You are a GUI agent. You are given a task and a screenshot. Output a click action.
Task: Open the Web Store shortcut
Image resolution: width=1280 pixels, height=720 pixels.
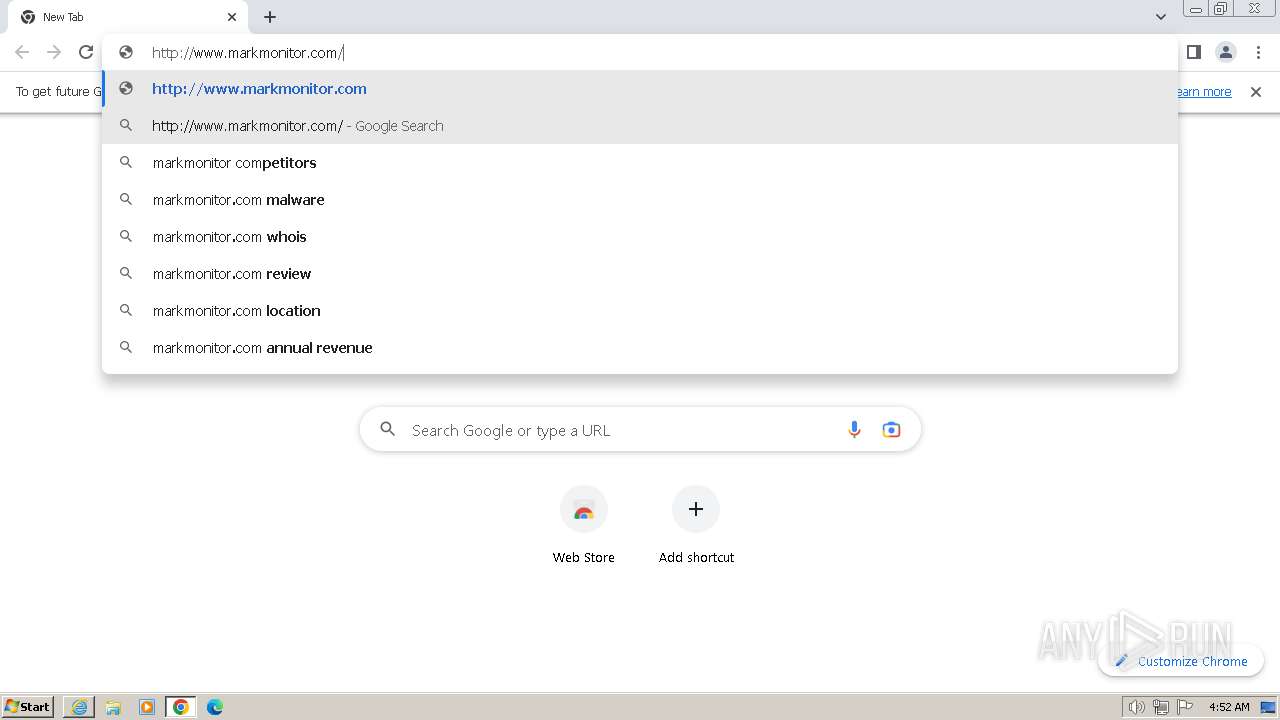coord(584,525)
